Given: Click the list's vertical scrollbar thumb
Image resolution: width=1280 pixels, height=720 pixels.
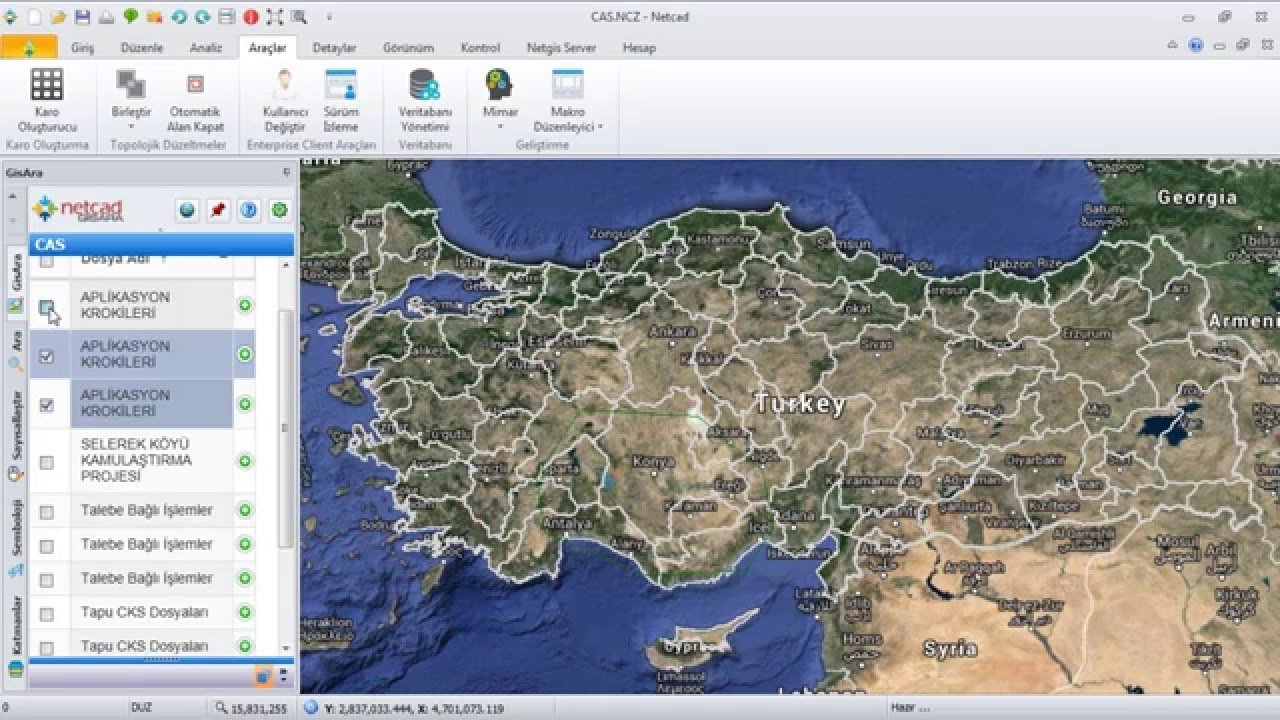Looking at the screenshot, I should pyautogui.click(x=285, y=428).
